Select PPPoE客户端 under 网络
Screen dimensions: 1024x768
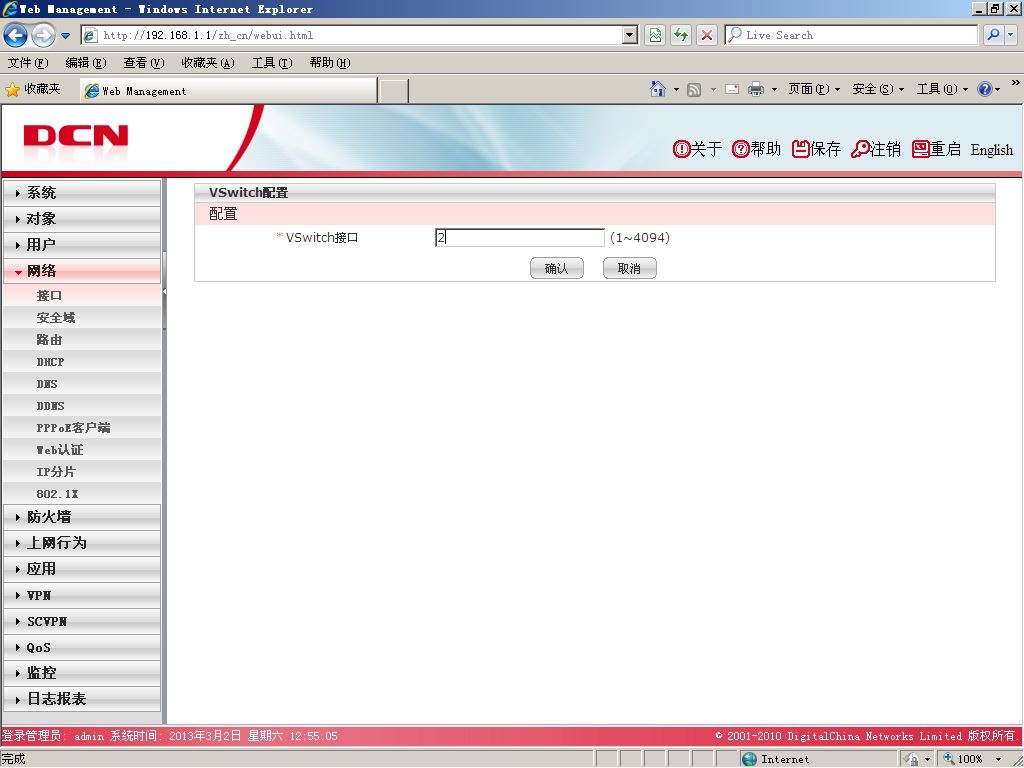tap(82, 428)
